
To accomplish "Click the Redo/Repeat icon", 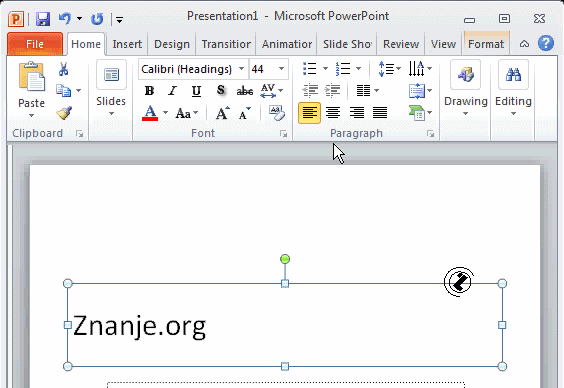I will click(97, 19).
